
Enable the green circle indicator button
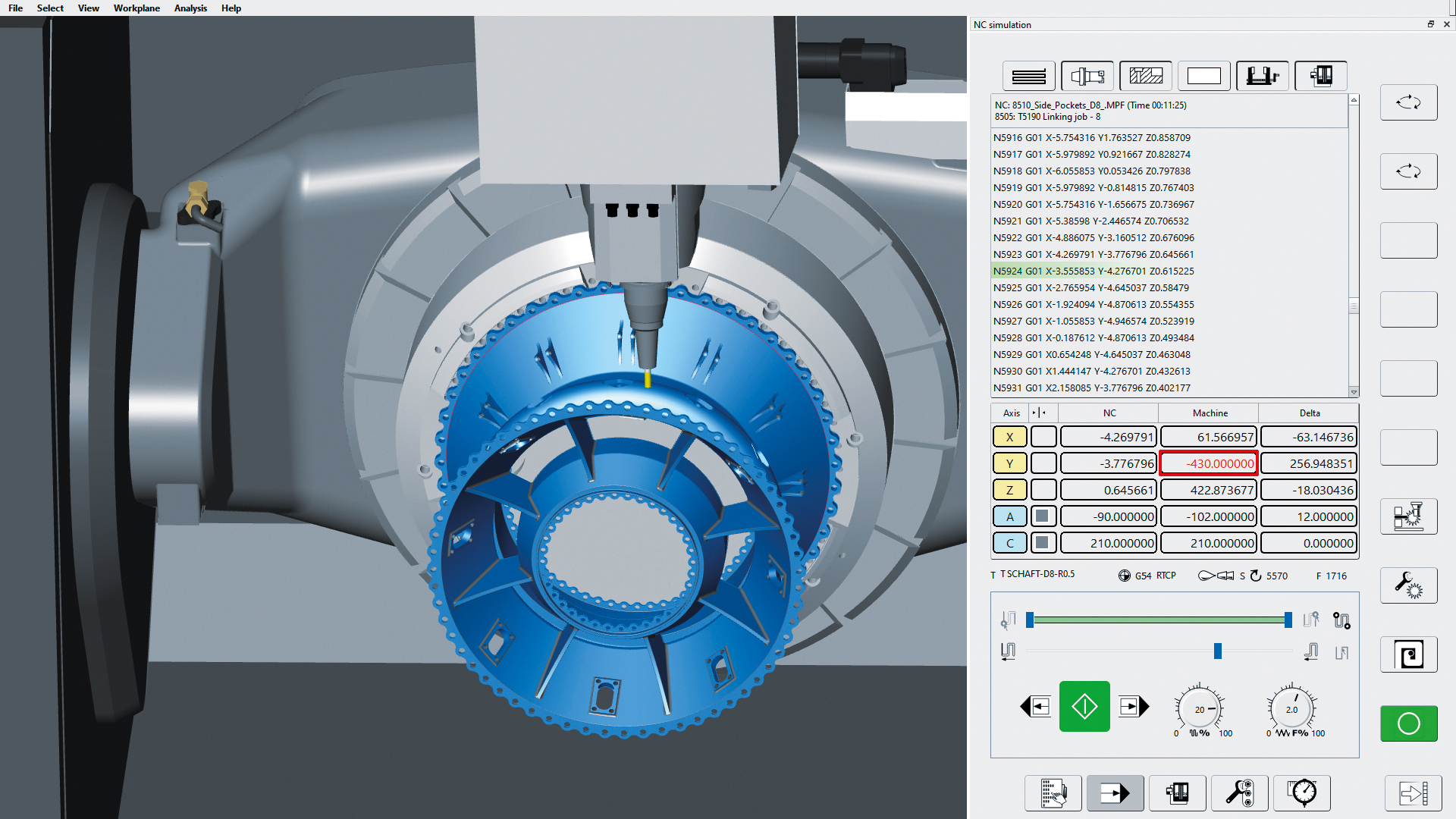click(1410, 723)
